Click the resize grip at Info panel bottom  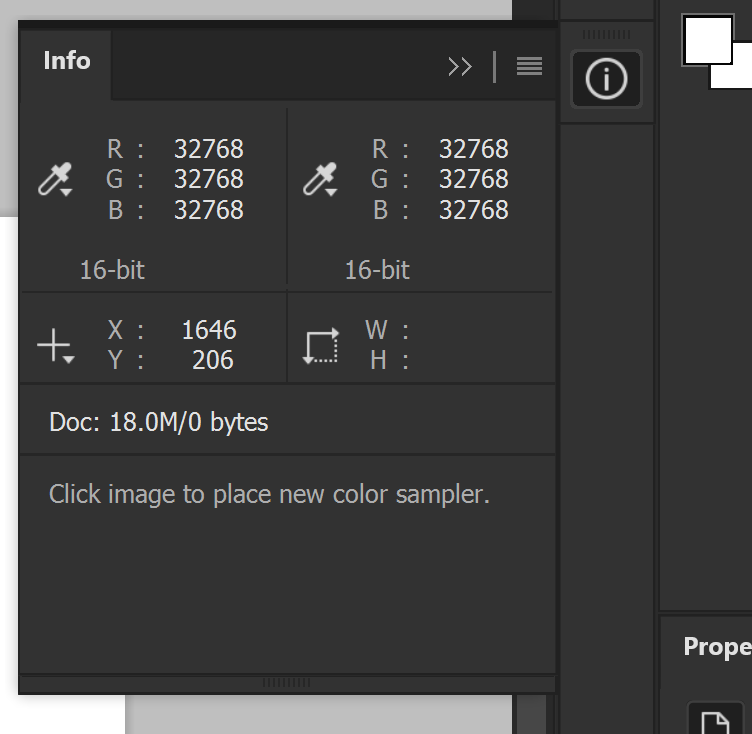click(x=287, y=683)
